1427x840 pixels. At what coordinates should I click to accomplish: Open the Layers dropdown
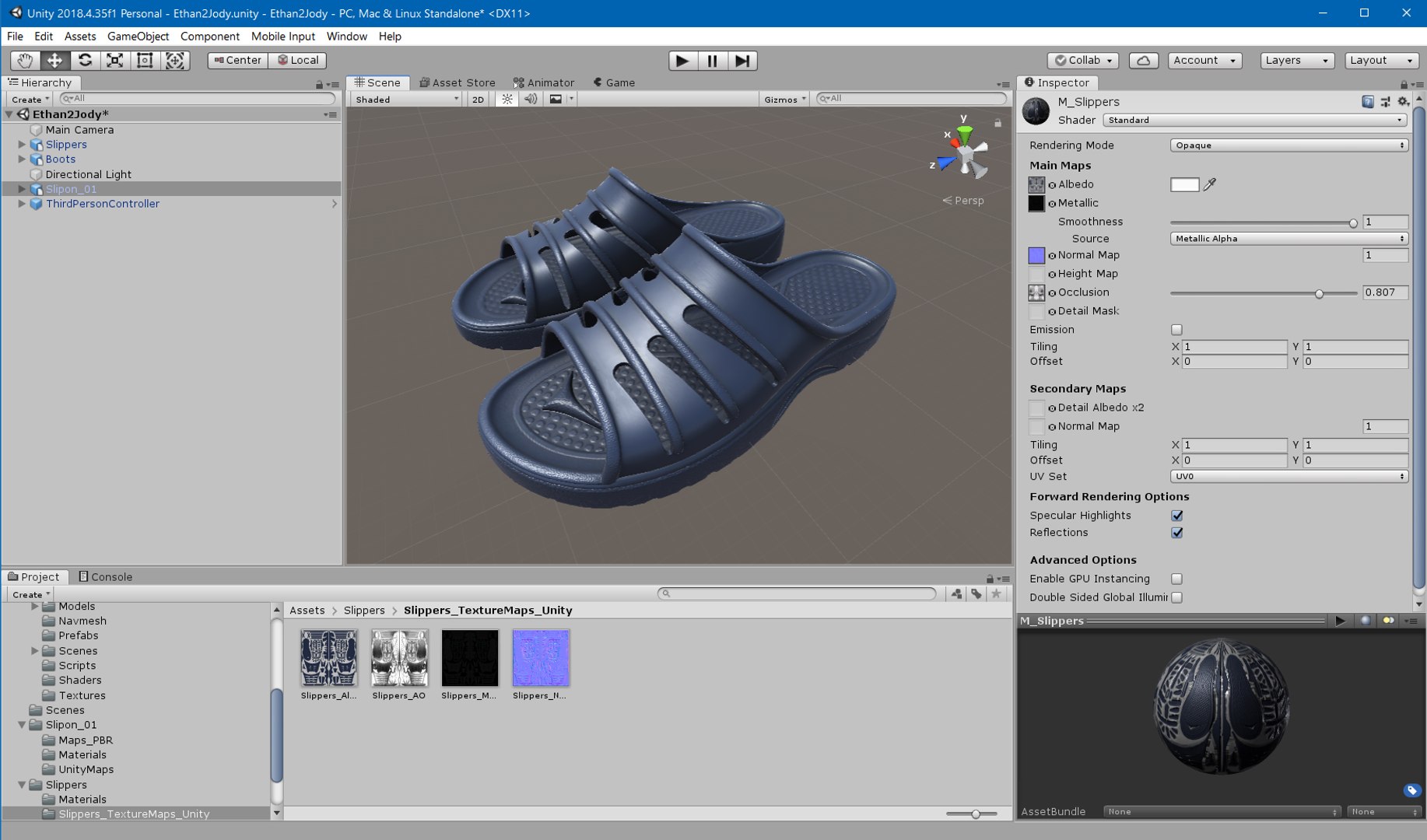pos(1297,61)
